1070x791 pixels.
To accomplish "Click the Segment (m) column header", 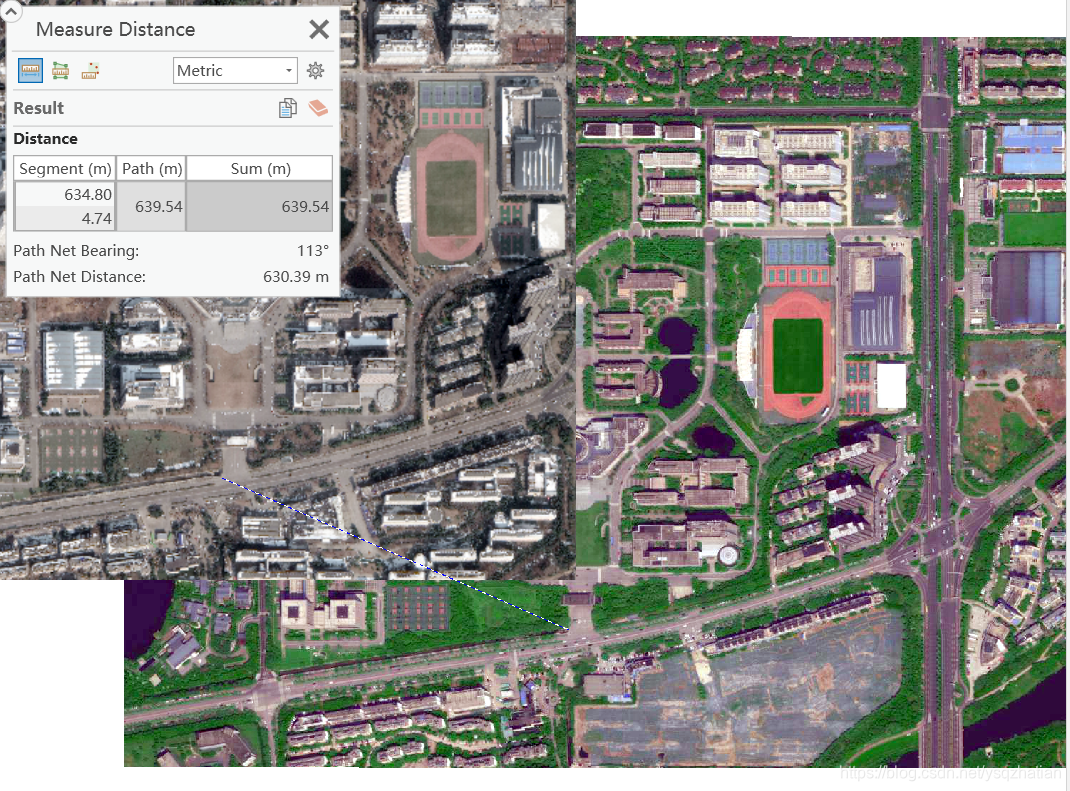I will (x=65, y=169).
